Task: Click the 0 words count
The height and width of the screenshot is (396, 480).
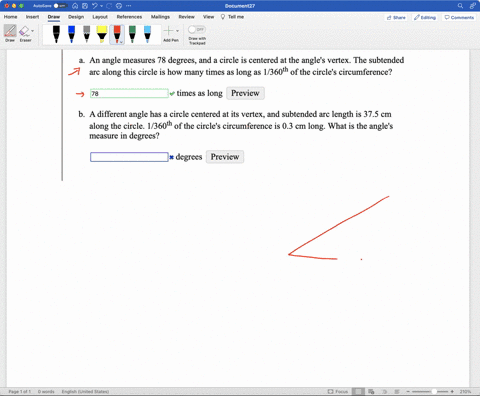Action: (x=46, y=391)
